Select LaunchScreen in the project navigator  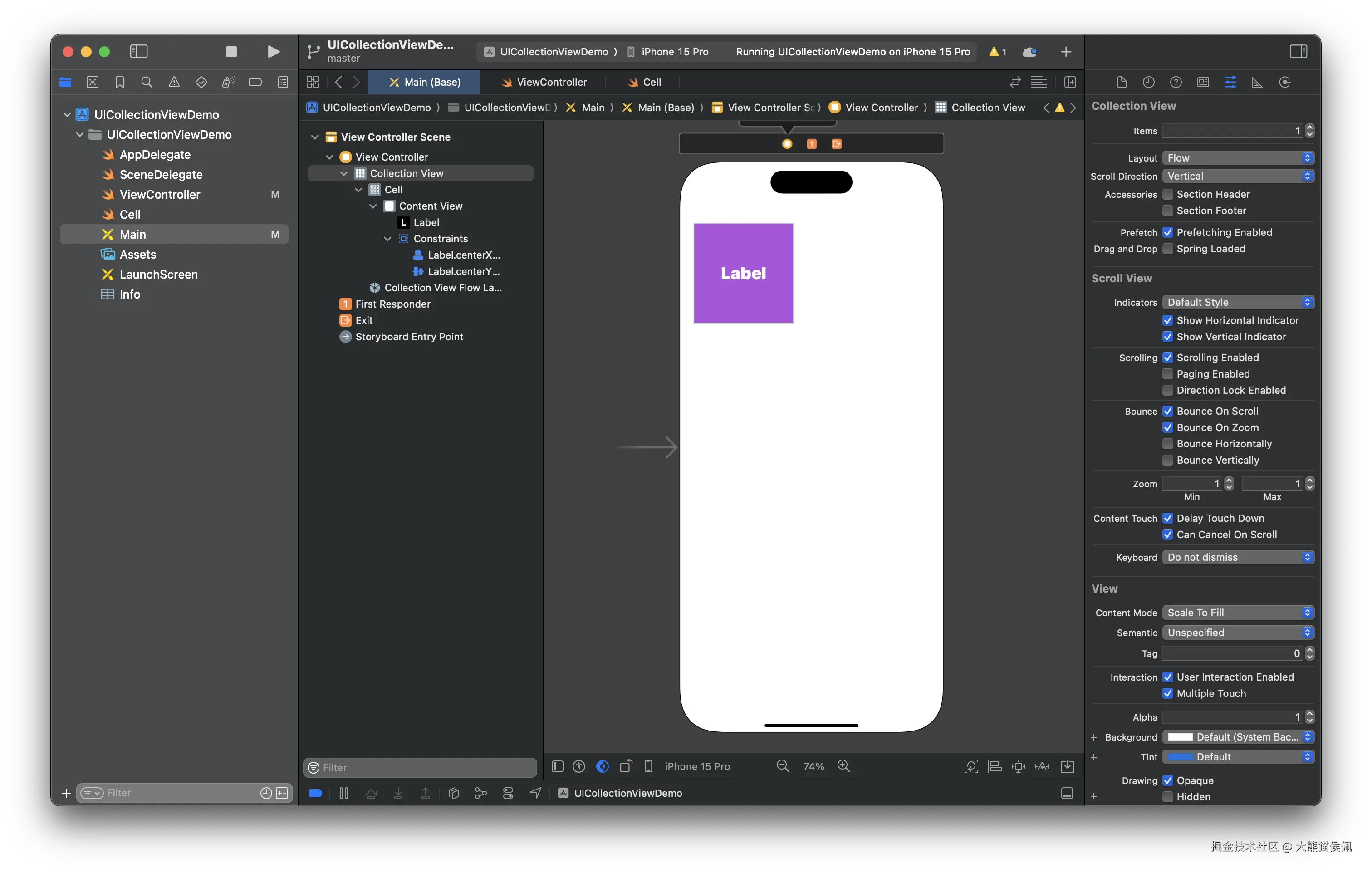(x=158, y=275)
